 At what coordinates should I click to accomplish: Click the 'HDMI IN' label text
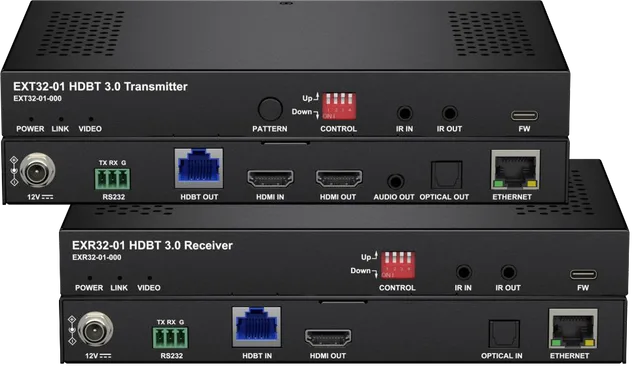(270, 197)
